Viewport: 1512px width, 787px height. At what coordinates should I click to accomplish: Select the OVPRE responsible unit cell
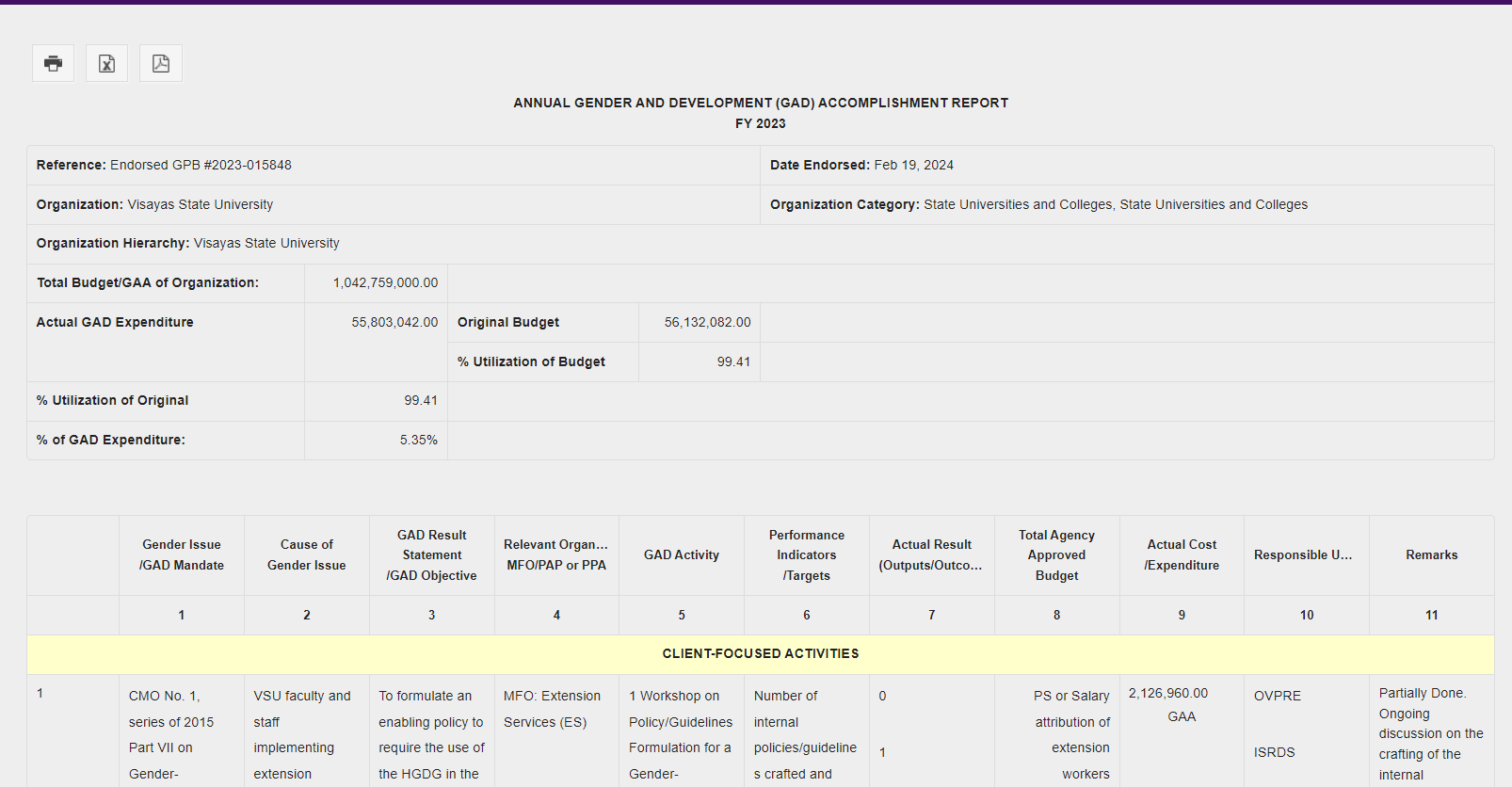tap(1278, 696)
